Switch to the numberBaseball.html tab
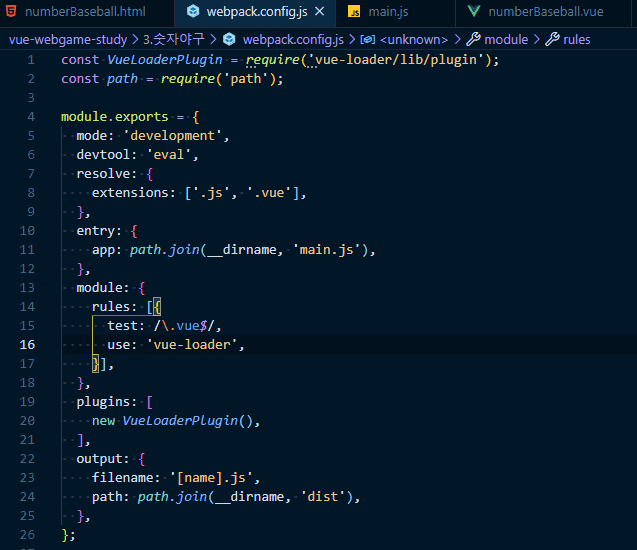Image resolution: width=637 pixels, height=550 pixels. click(x=85, y=12)
